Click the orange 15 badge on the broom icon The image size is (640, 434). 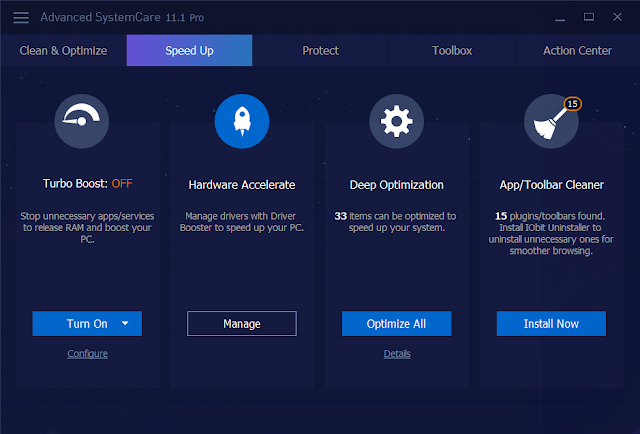pos(573,104)
